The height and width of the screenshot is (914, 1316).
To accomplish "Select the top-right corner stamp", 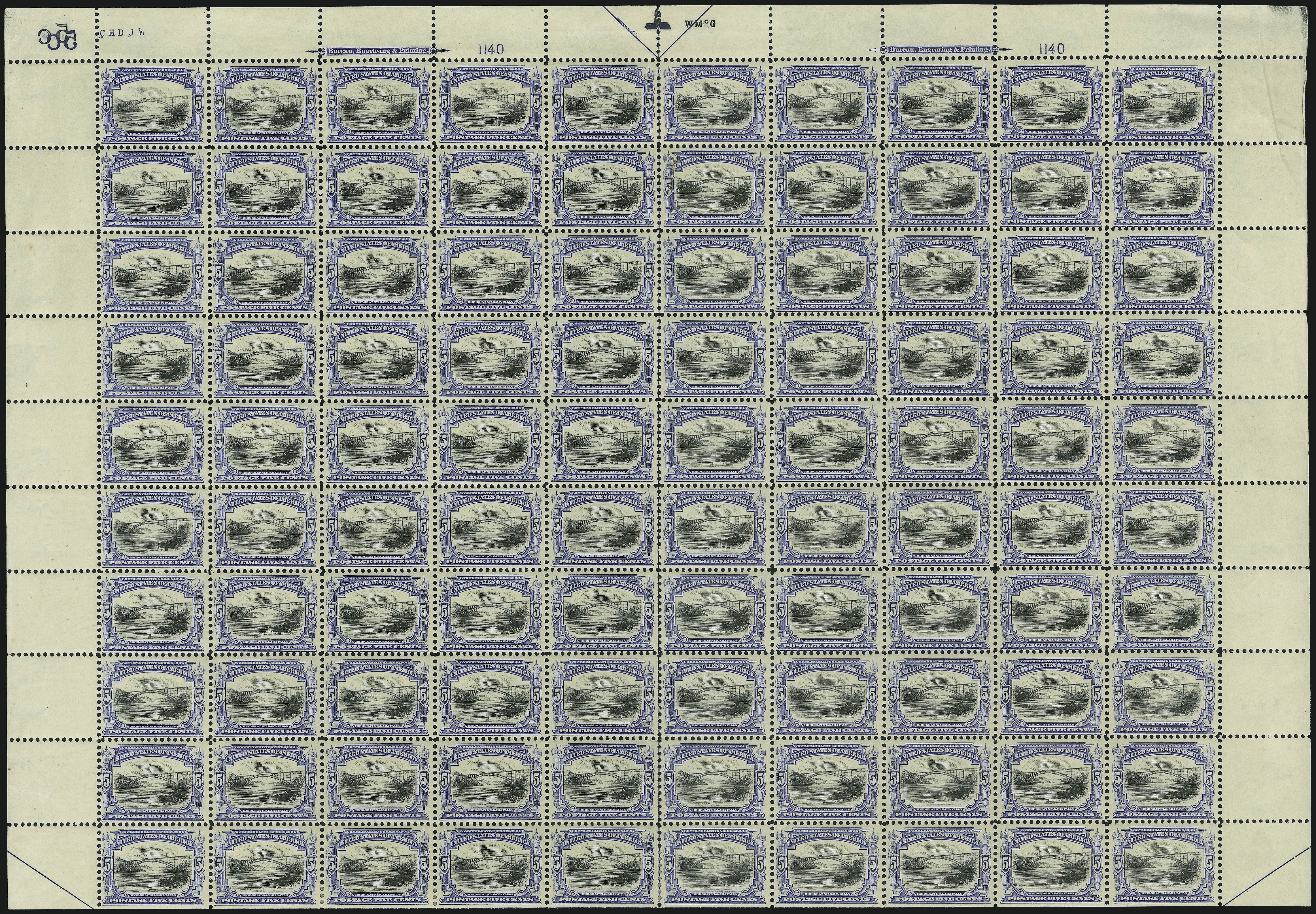I will click(1164, 104).
